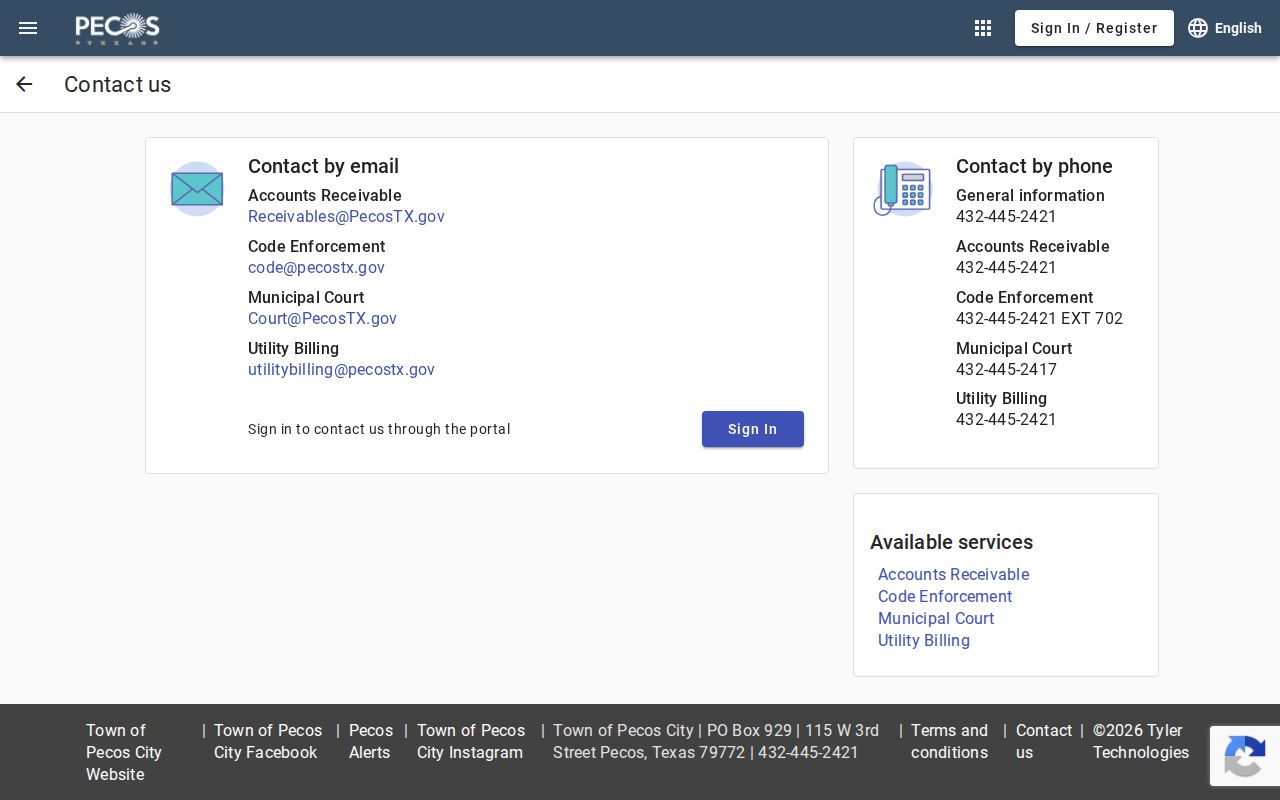Open Pecos Alerts footer link
Viewport: 1280px width, 800px height.
371,741
